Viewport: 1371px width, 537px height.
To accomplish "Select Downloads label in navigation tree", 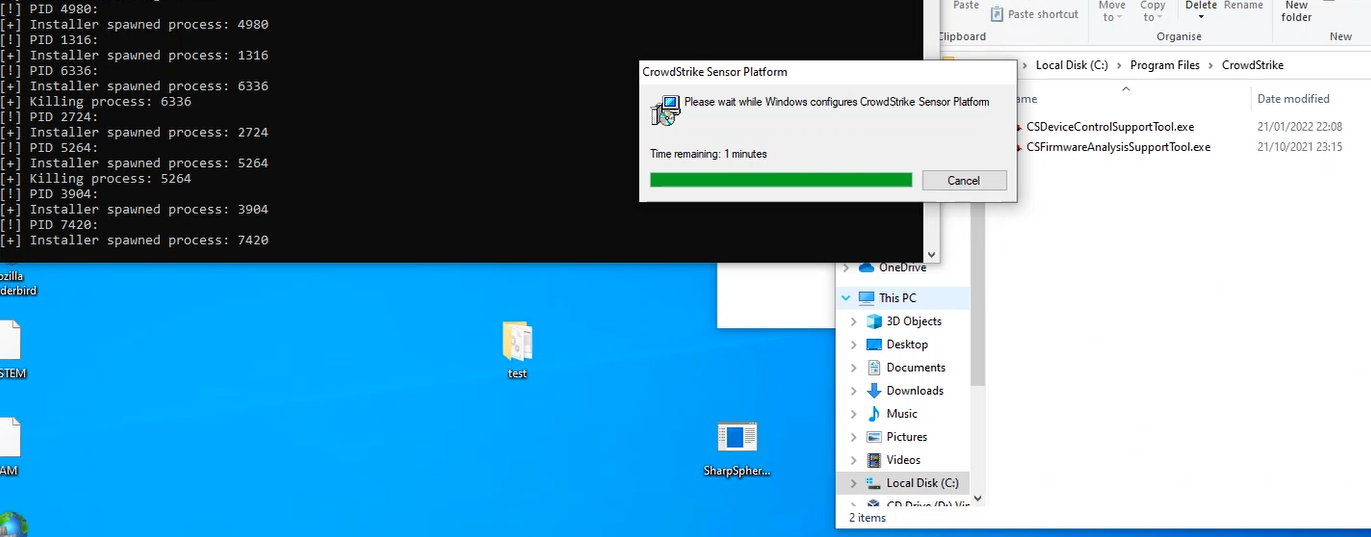I will click(915, 390).
